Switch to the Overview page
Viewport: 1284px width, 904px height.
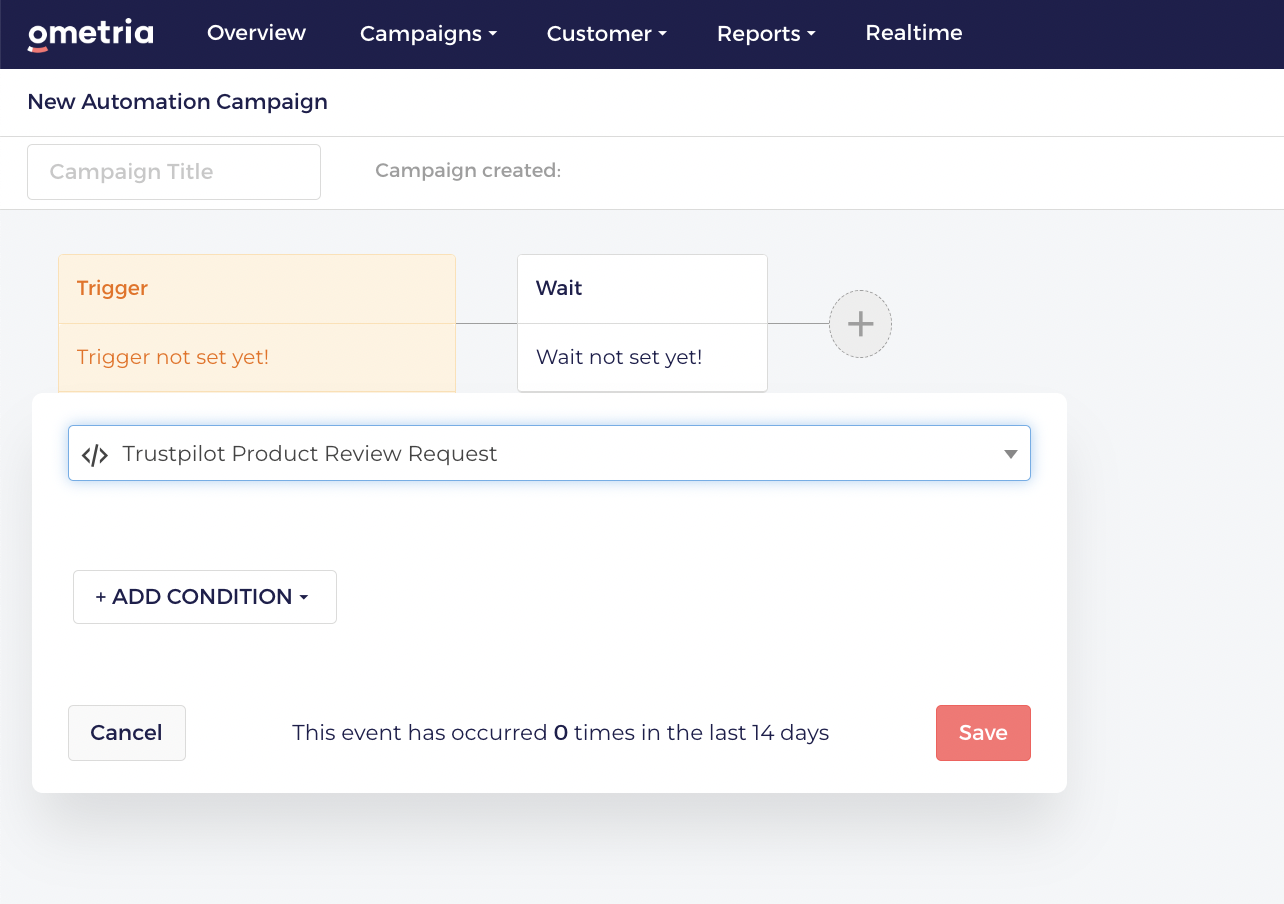click(256, 33)
